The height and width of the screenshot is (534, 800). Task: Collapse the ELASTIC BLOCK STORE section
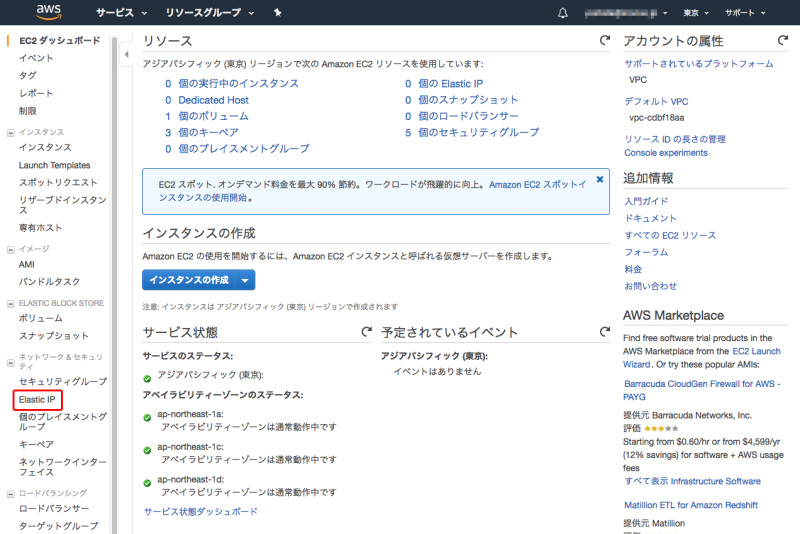point(10,303)
